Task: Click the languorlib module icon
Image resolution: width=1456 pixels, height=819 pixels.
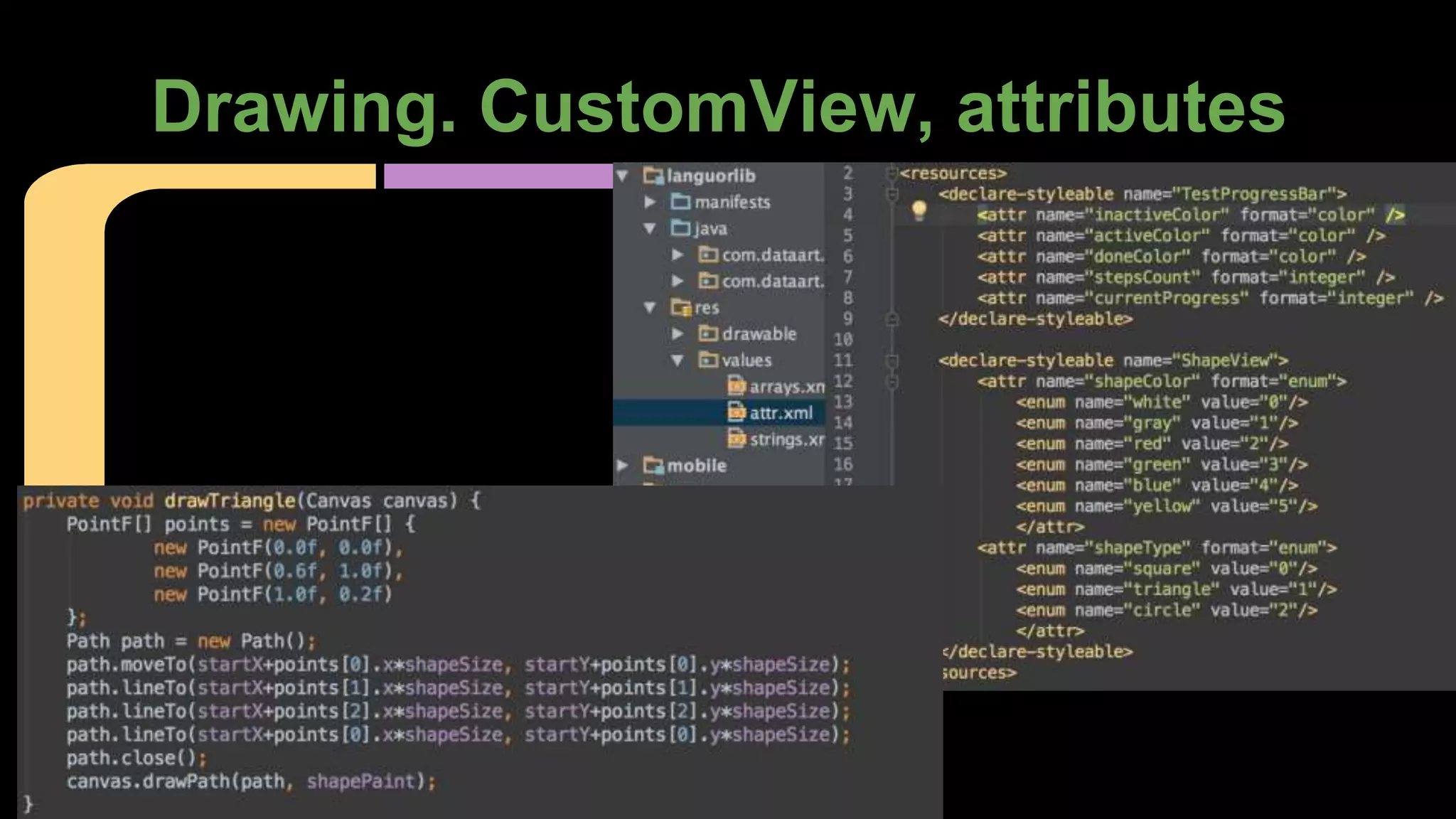Action: [x=653, y=176]
